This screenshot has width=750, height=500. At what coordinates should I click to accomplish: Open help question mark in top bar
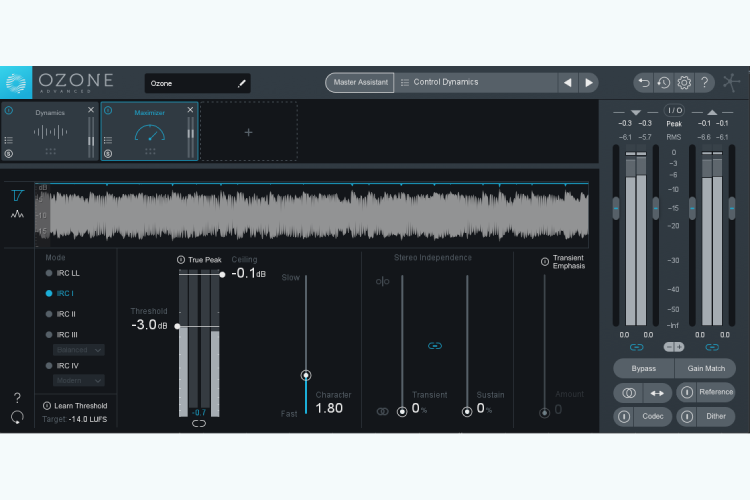(x=705, y=82)
